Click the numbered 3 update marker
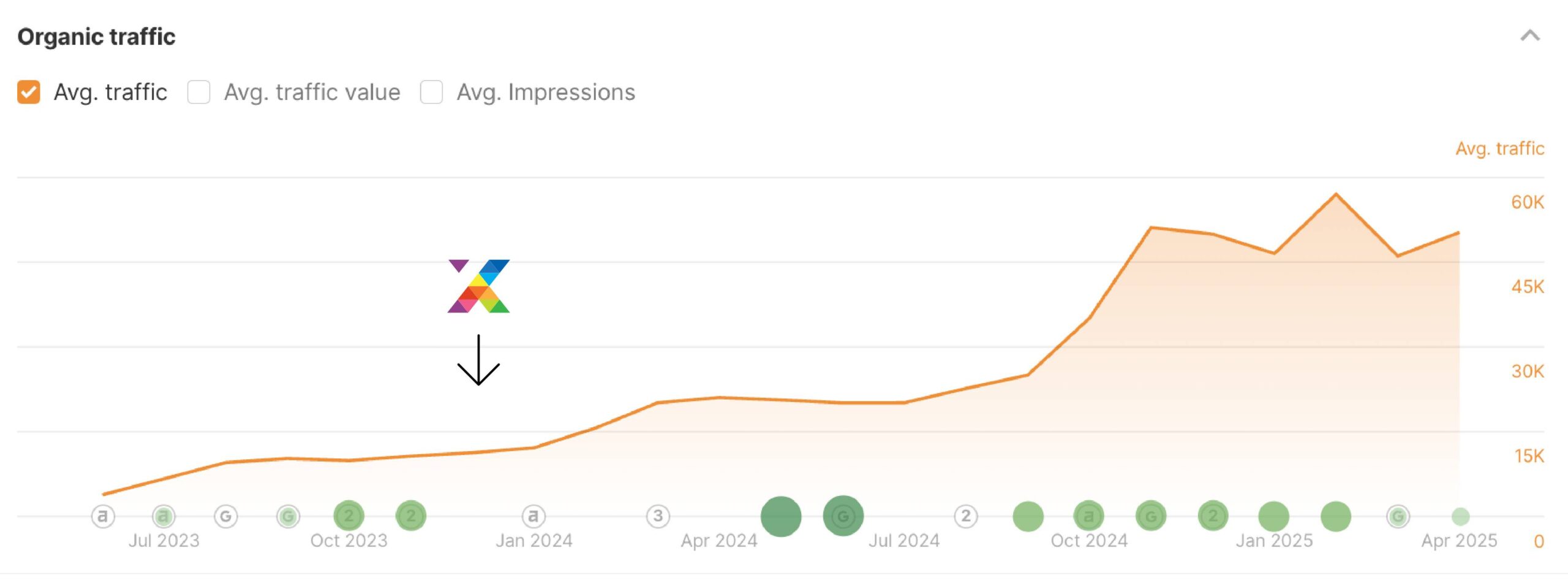This screenshot has height=586, width=1568. click(658, 516)
